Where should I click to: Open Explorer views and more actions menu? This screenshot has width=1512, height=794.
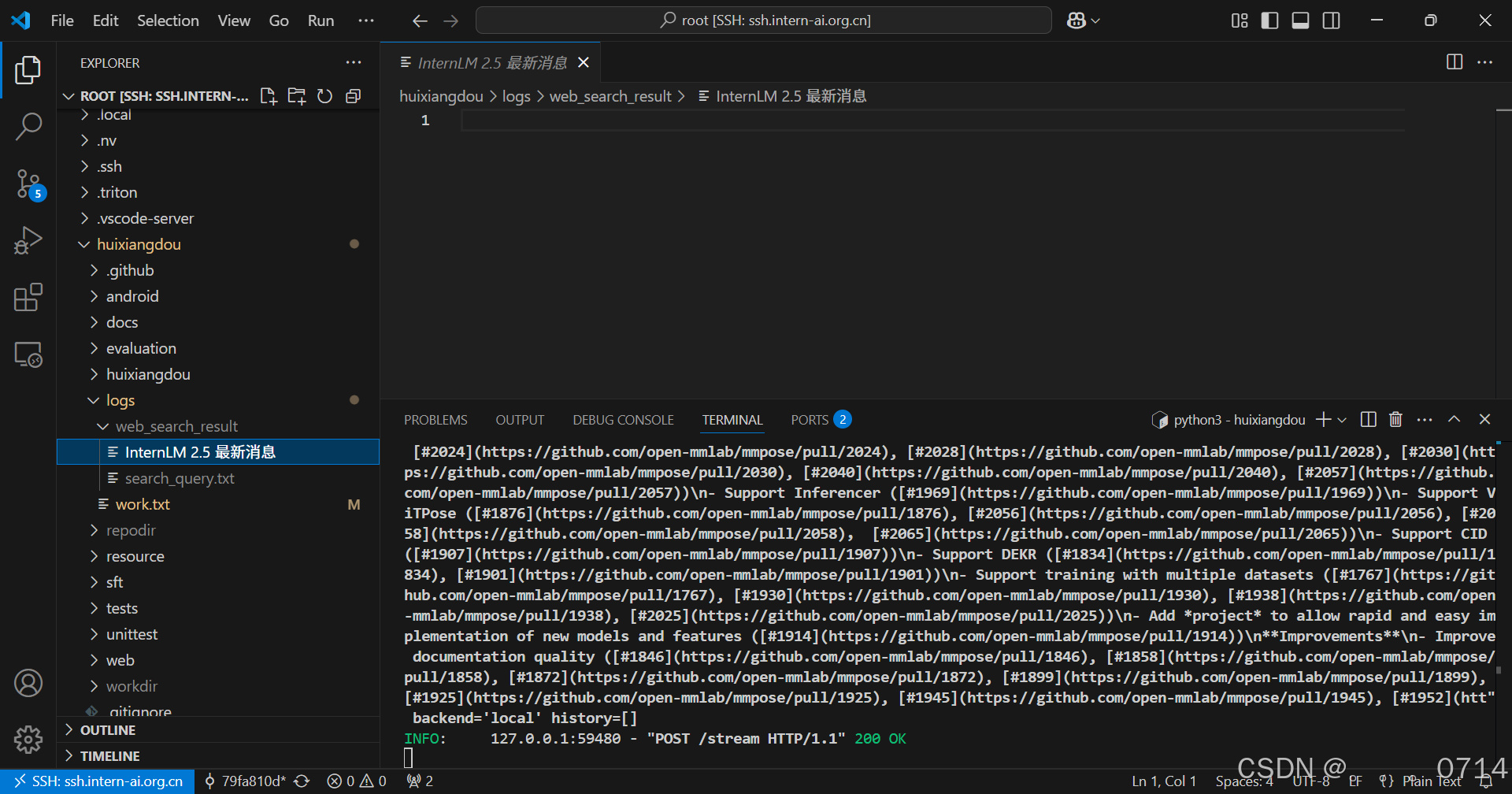354,63
